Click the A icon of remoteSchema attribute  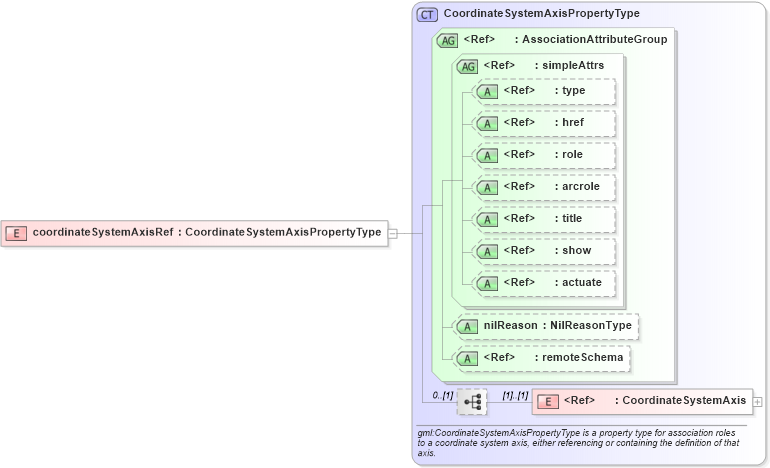coord(467,358)
